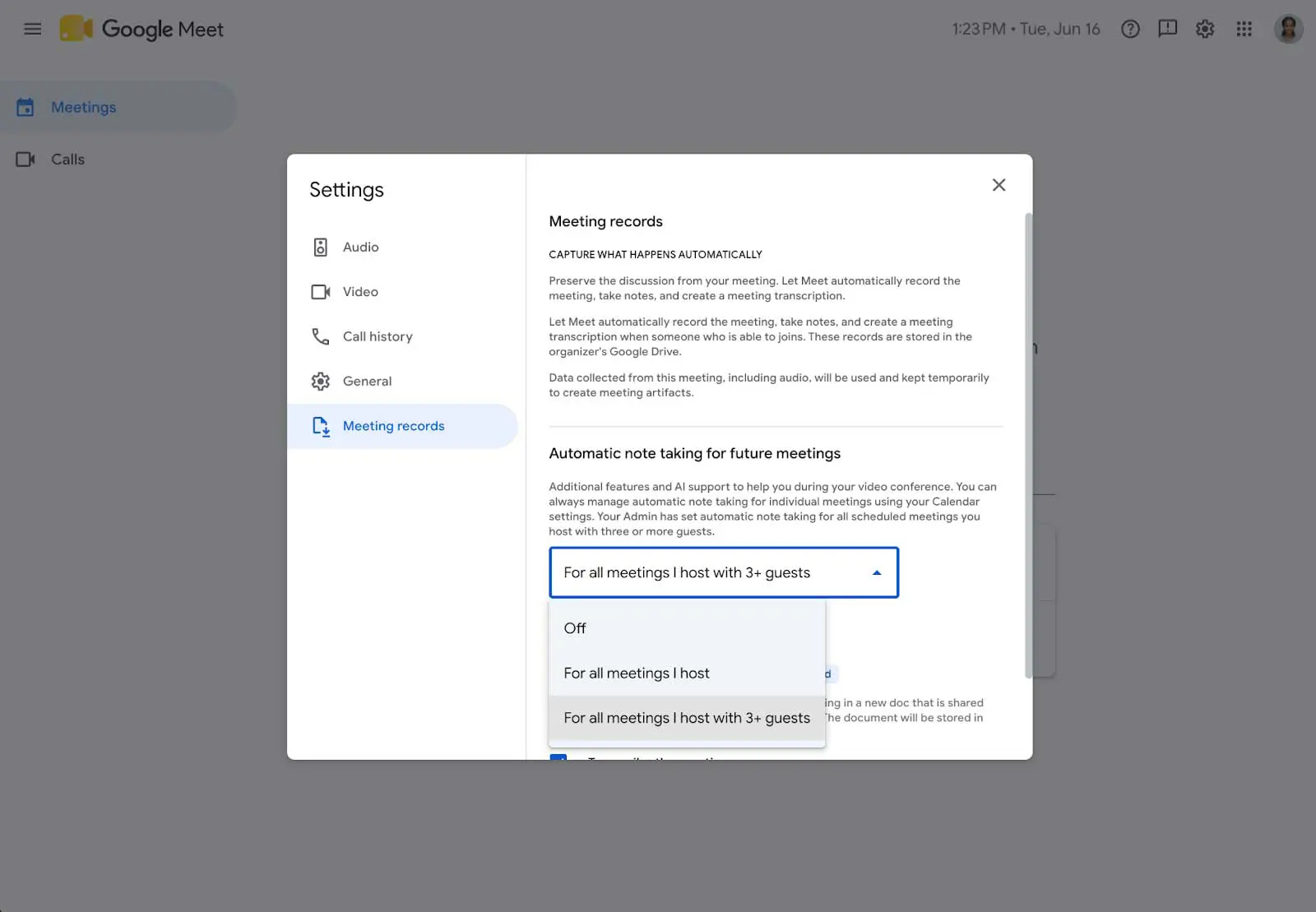Open the settings gear in header
The height and width of the screenshot is (912, 1316).
tap(1205, 29)
